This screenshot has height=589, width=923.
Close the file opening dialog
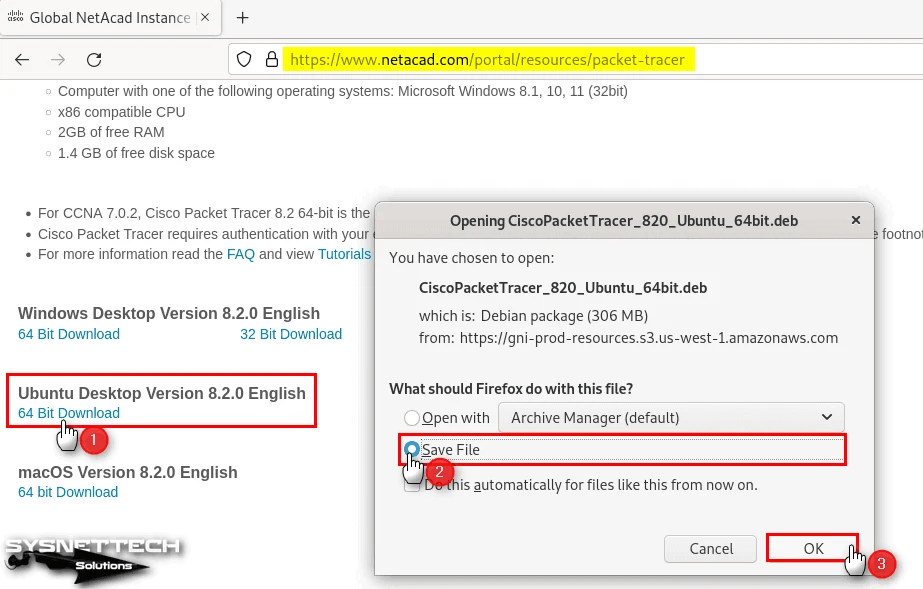tap(854, 220)
